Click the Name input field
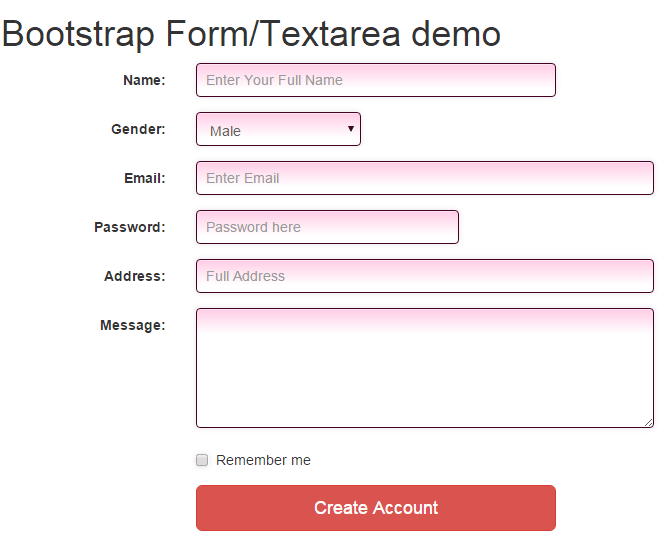665x551 pixels. [376, 80]
